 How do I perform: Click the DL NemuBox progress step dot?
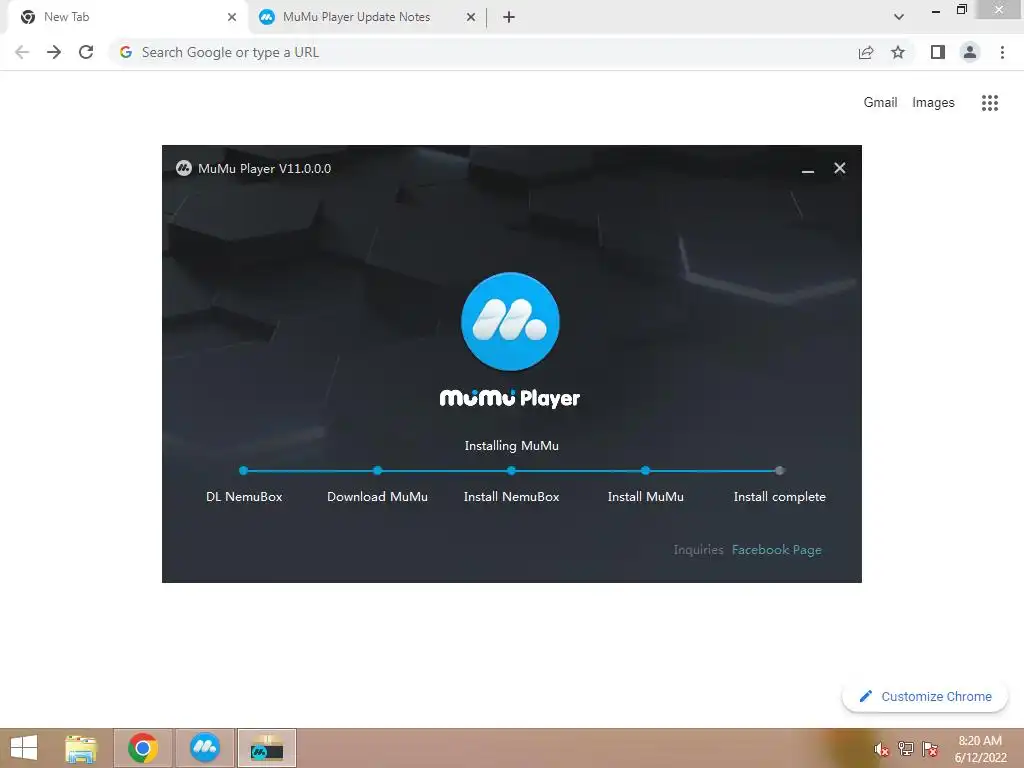pos(244,470)
